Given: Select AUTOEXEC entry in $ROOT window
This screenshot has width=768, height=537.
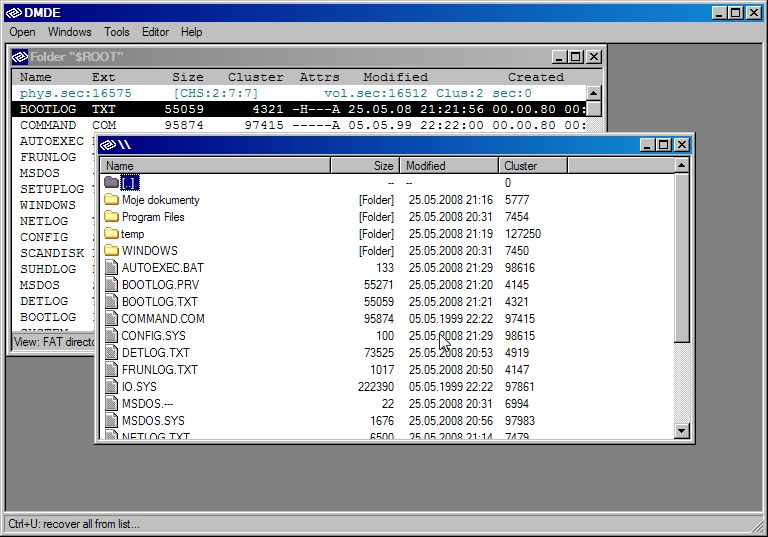Looking at the screenshot, I should point(52,141).
